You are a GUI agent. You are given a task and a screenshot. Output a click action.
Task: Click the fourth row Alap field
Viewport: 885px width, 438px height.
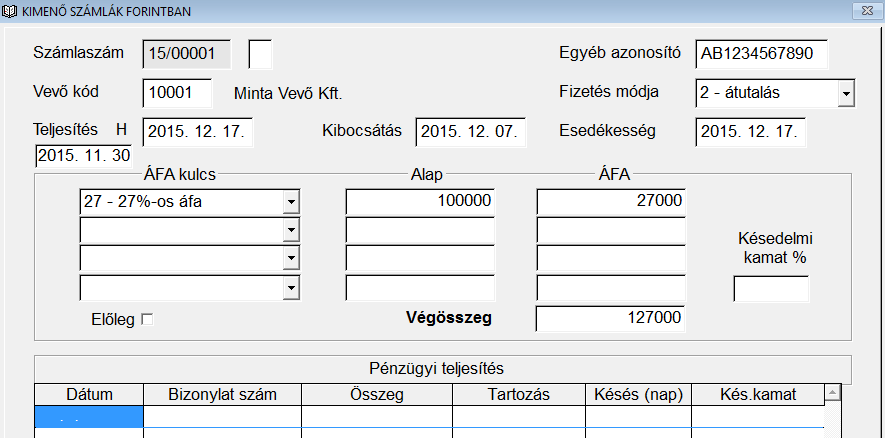tap(420, 288)
